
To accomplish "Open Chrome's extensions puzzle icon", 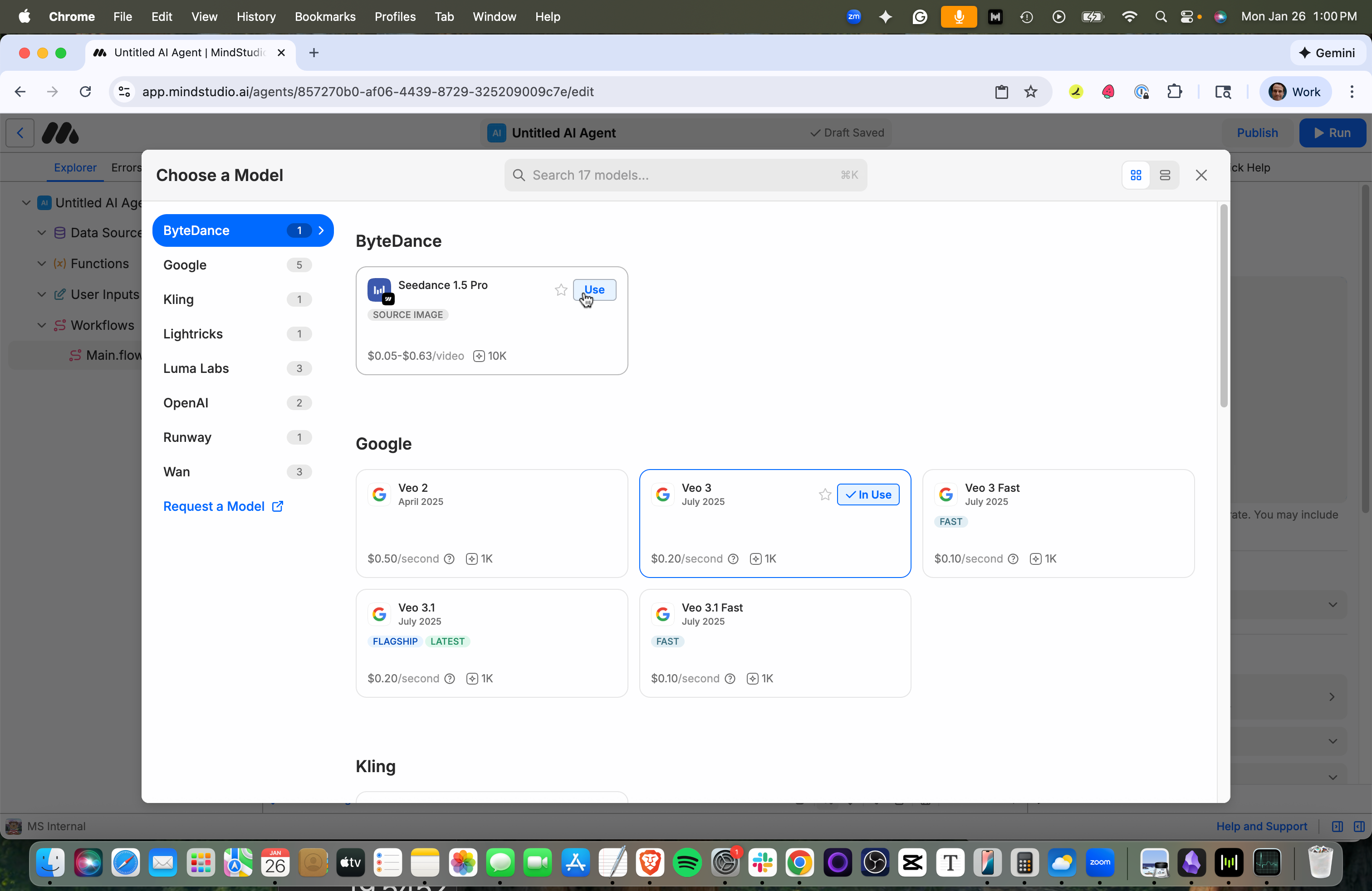I will (1176, 92).
